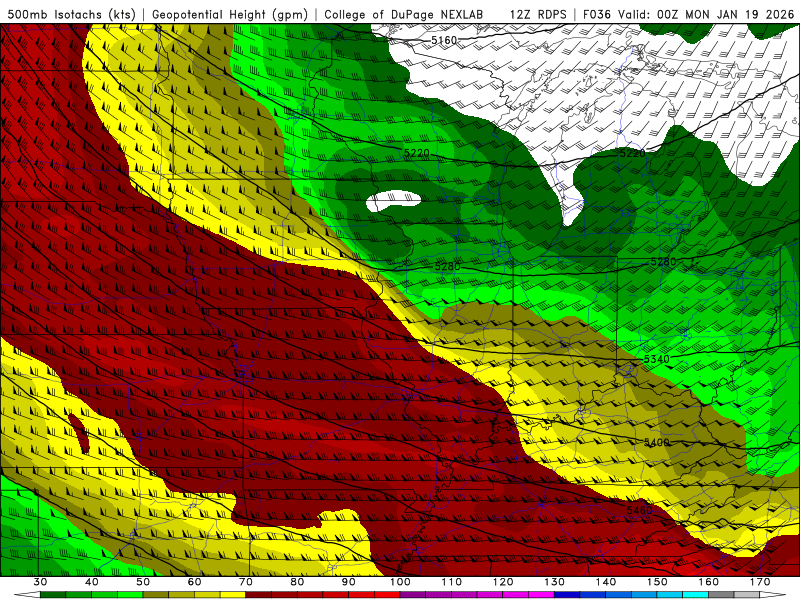Click the right 5280 contour label
The image size is (800, 600).
click(x=663, y=262)
